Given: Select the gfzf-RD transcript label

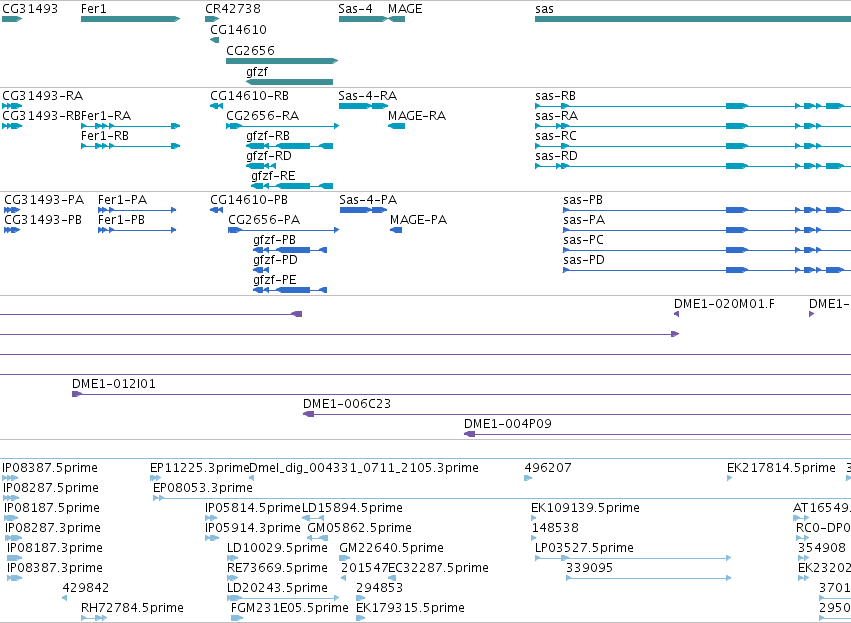Looking at the screenshot, I should [269, 156].
